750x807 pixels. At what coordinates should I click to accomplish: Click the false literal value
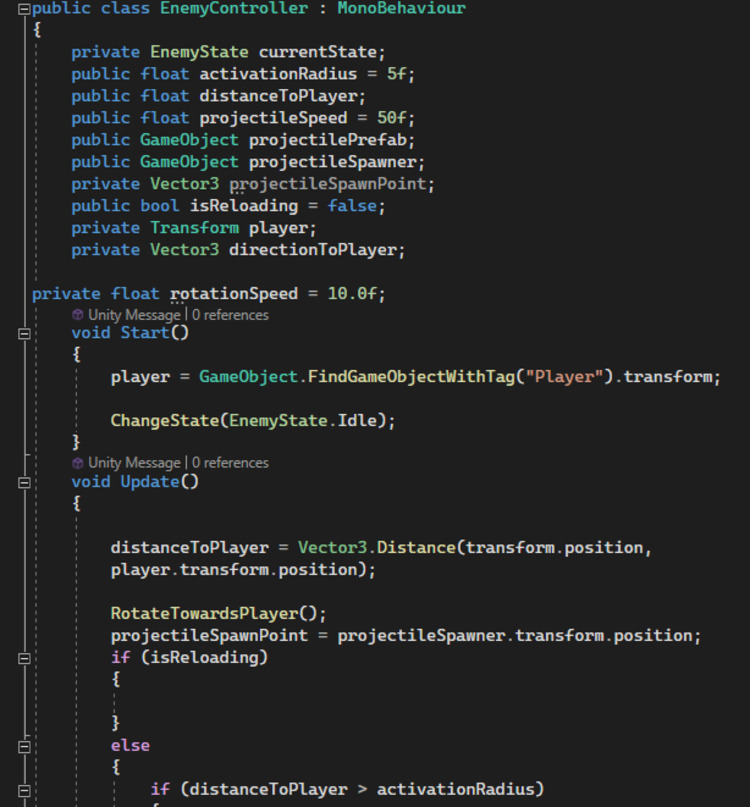pyautogui.click(x=353, y=206)
